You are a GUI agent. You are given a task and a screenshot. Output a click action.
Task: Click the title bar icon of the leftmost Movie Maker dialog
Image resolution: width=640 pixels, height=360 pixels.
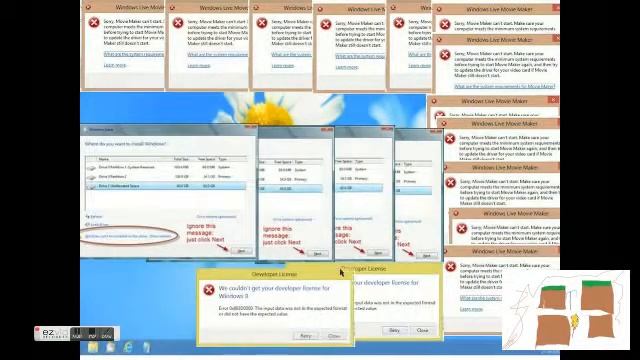pyautogui.click(x=88, y=7)
